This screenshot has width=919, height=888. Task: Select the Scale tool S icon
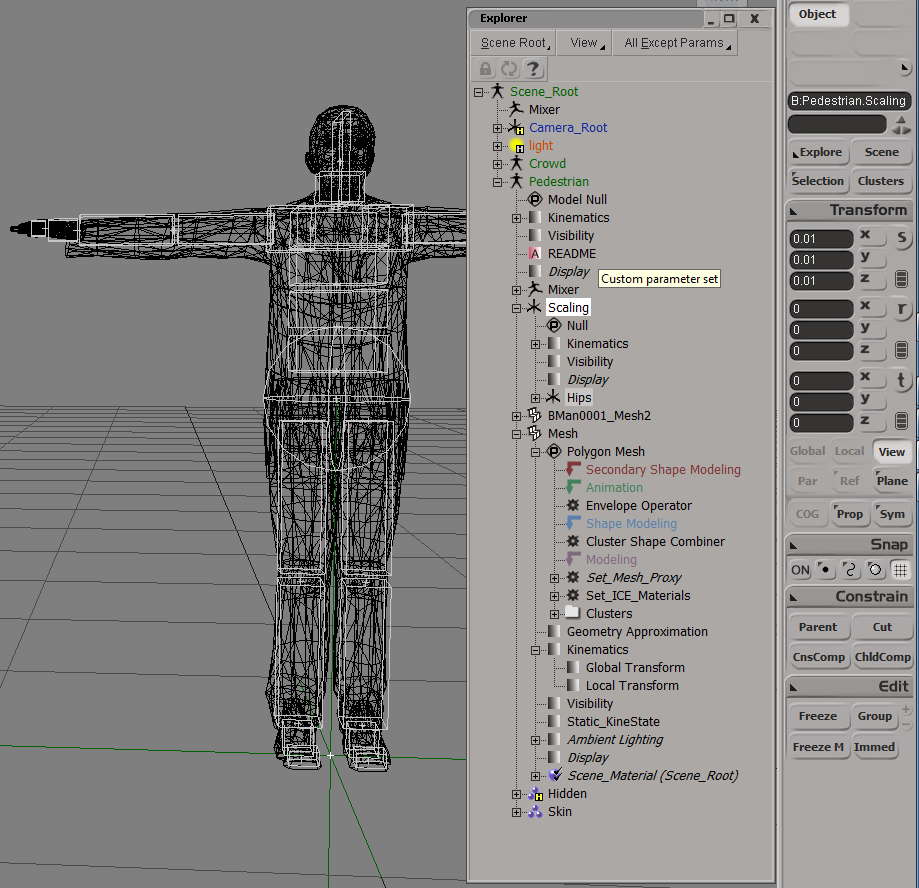pos(901,238)
